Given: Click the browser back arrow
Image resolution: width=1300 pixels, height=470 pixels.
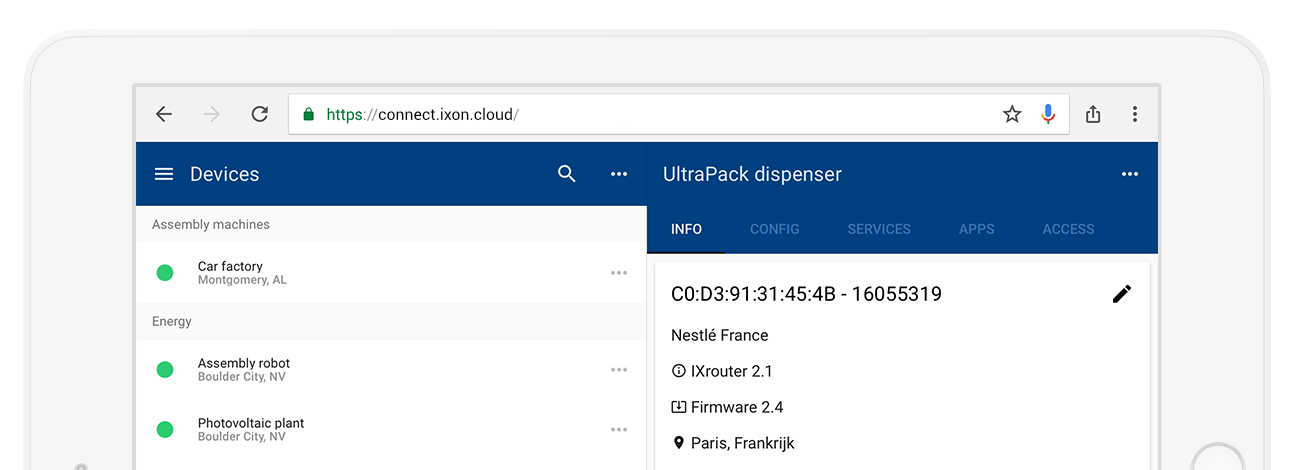Looking at the screenshot, I should pos(164,114).
